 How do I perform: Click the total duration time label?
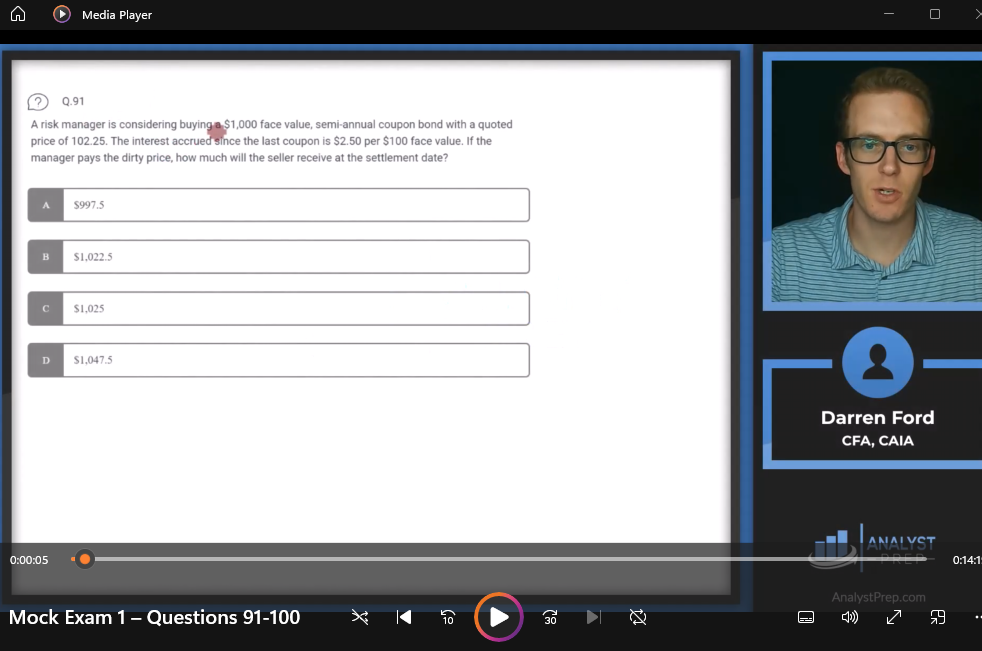966,560
